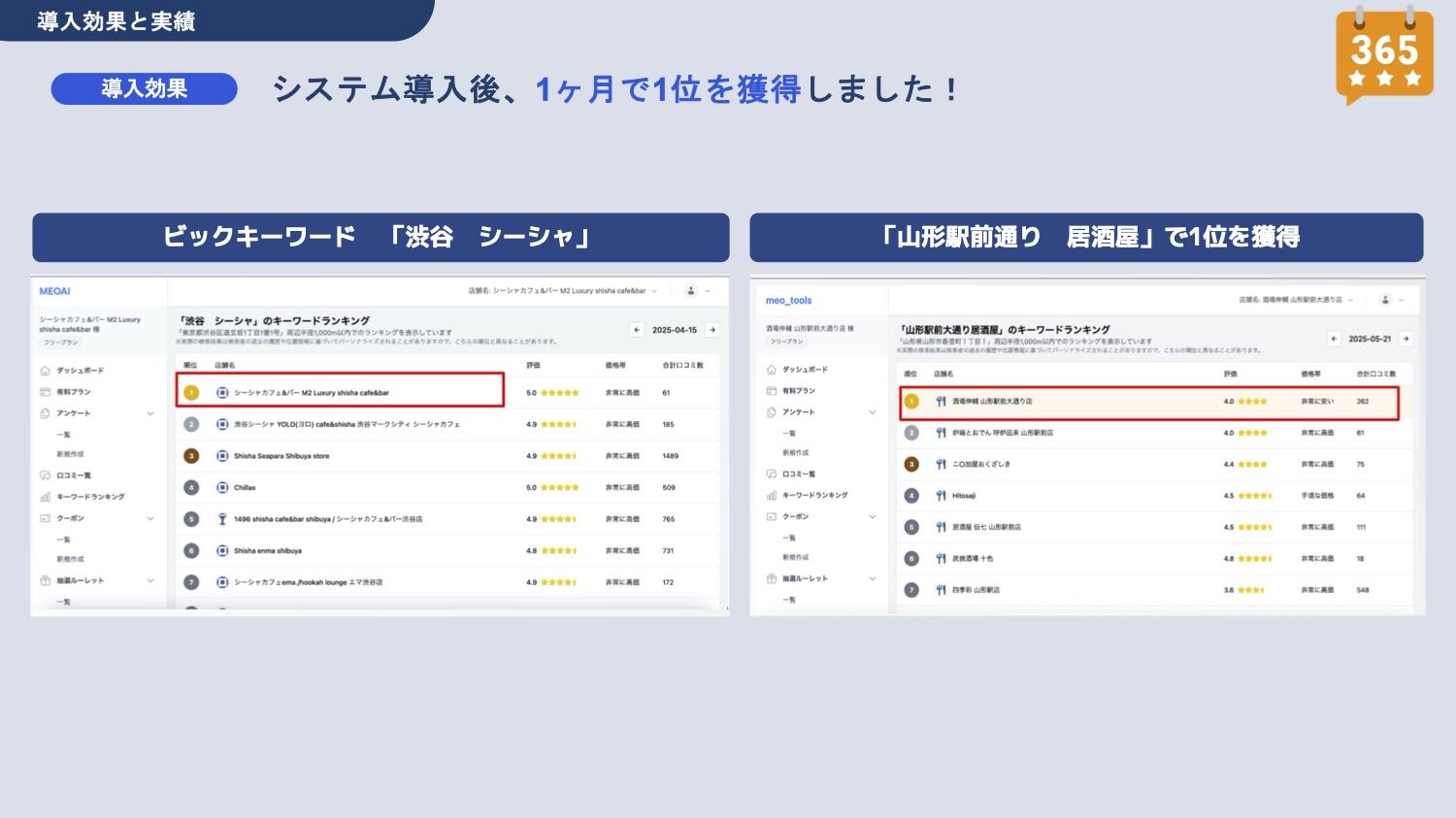Click the fork-knife icon beside Hitosaji
This screenshot has width=1456, height=818.
(940, 496)
